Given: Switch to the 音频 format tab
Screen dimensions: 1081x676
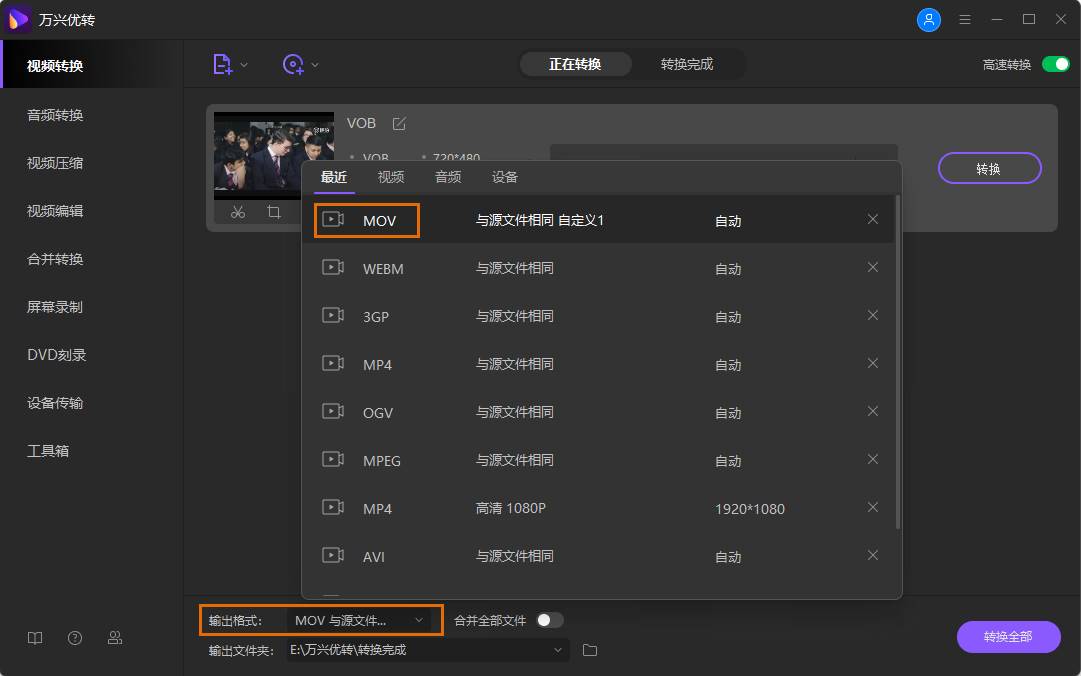Looking at the screenshot, I should (448, 177).
